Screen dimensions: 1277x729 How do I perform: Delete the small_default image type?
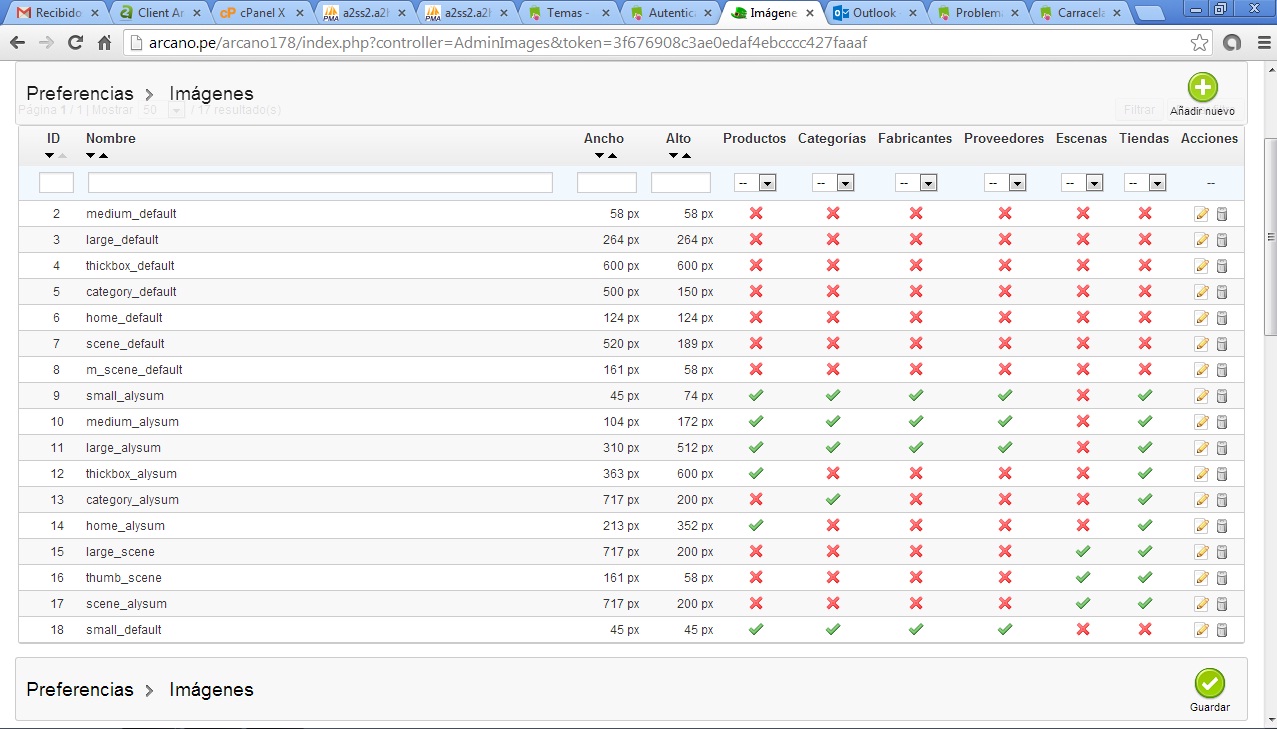1222,630
